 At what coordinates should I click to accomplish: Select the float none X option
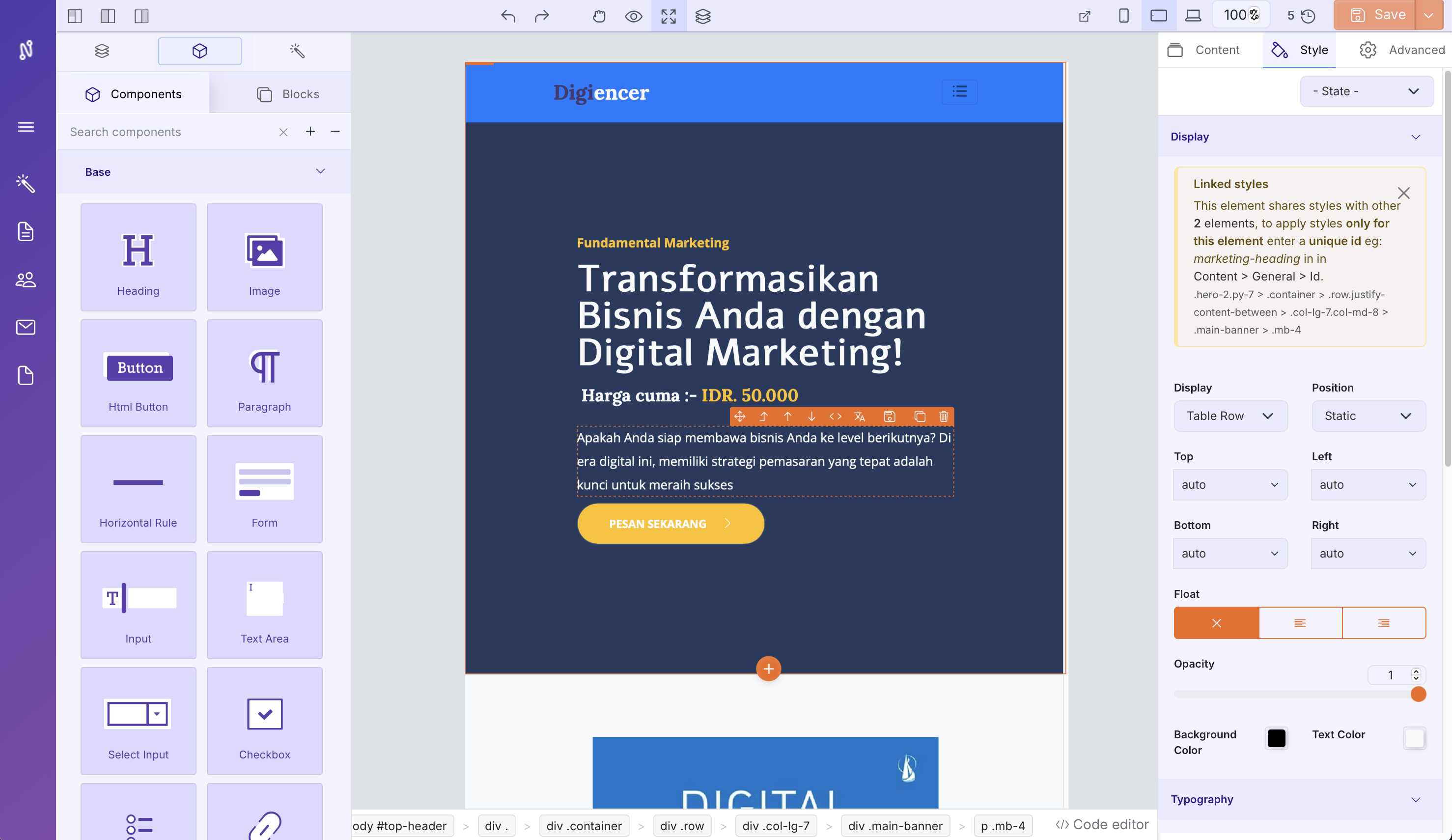point(1216,623)
